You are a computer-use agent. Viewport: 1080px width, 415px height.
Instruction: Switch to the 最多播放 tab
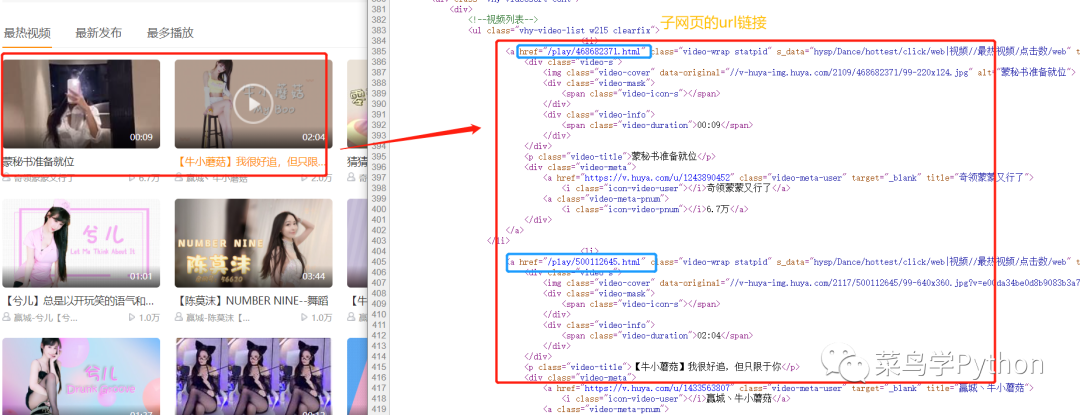[x=170, y=33]
